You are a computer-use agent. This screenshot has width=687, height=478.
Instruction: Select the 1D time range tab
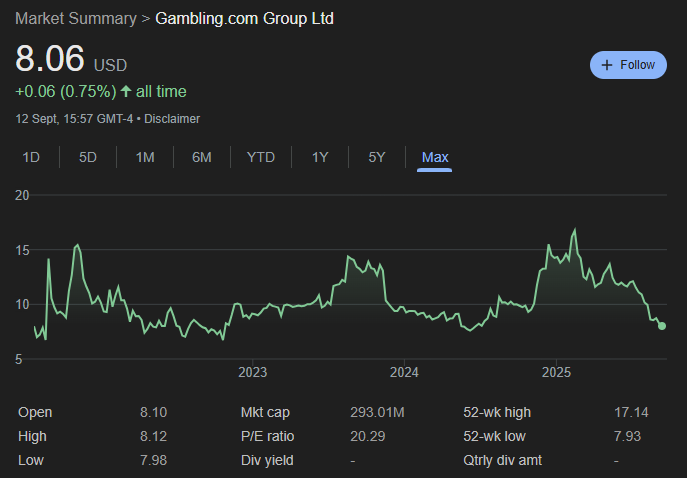(31, 157)
